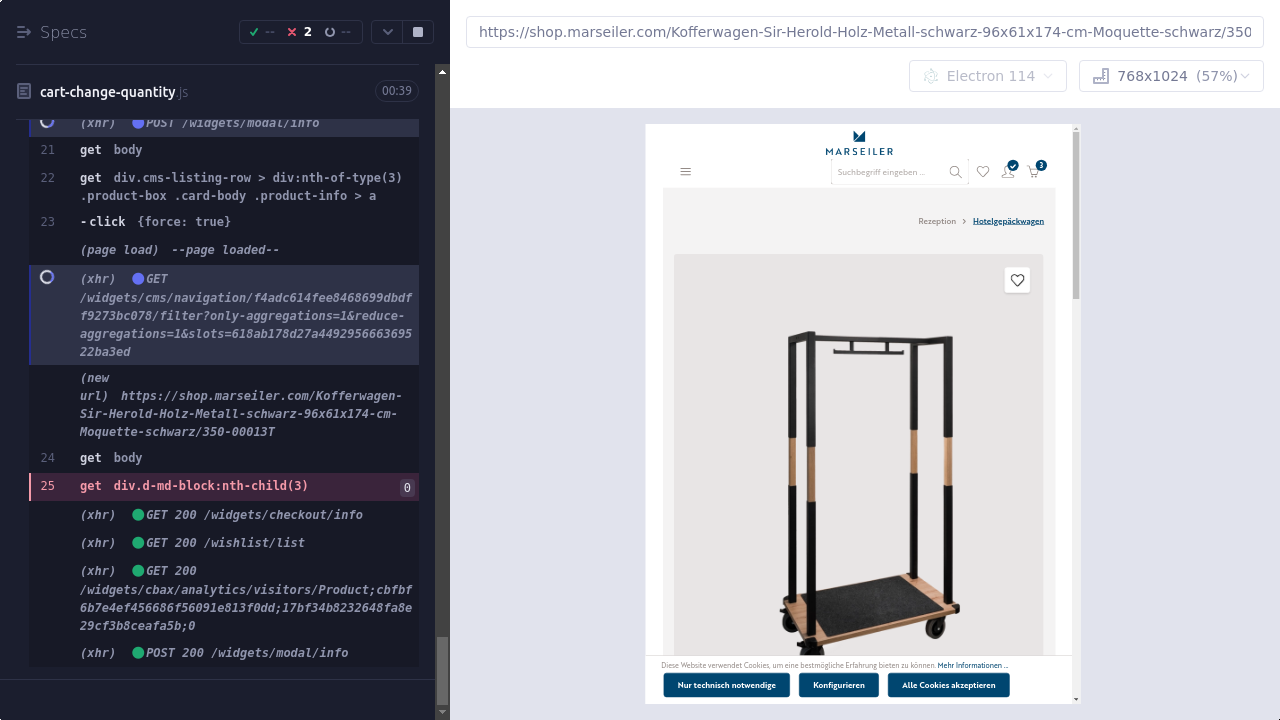Click the stop test run button
1280x720 pixels.
418,32
